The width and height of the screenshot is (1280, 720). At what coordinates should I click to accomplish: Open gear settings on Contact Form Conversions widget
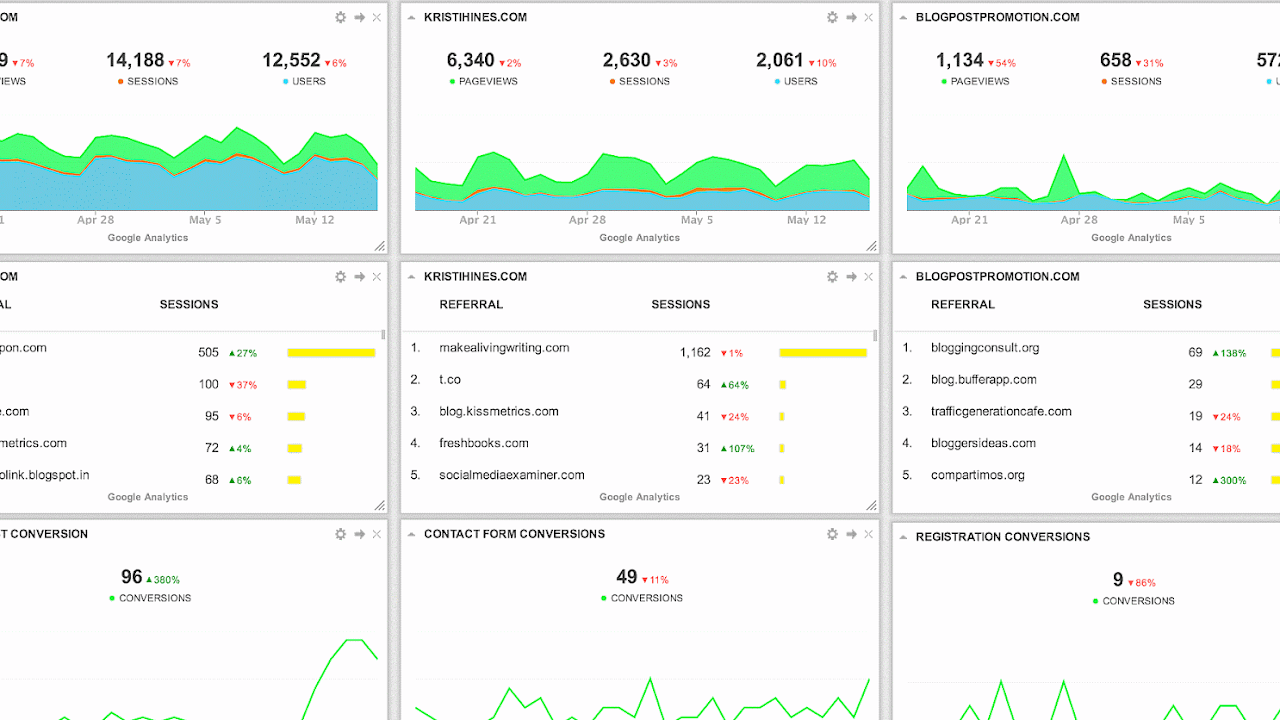832,534
